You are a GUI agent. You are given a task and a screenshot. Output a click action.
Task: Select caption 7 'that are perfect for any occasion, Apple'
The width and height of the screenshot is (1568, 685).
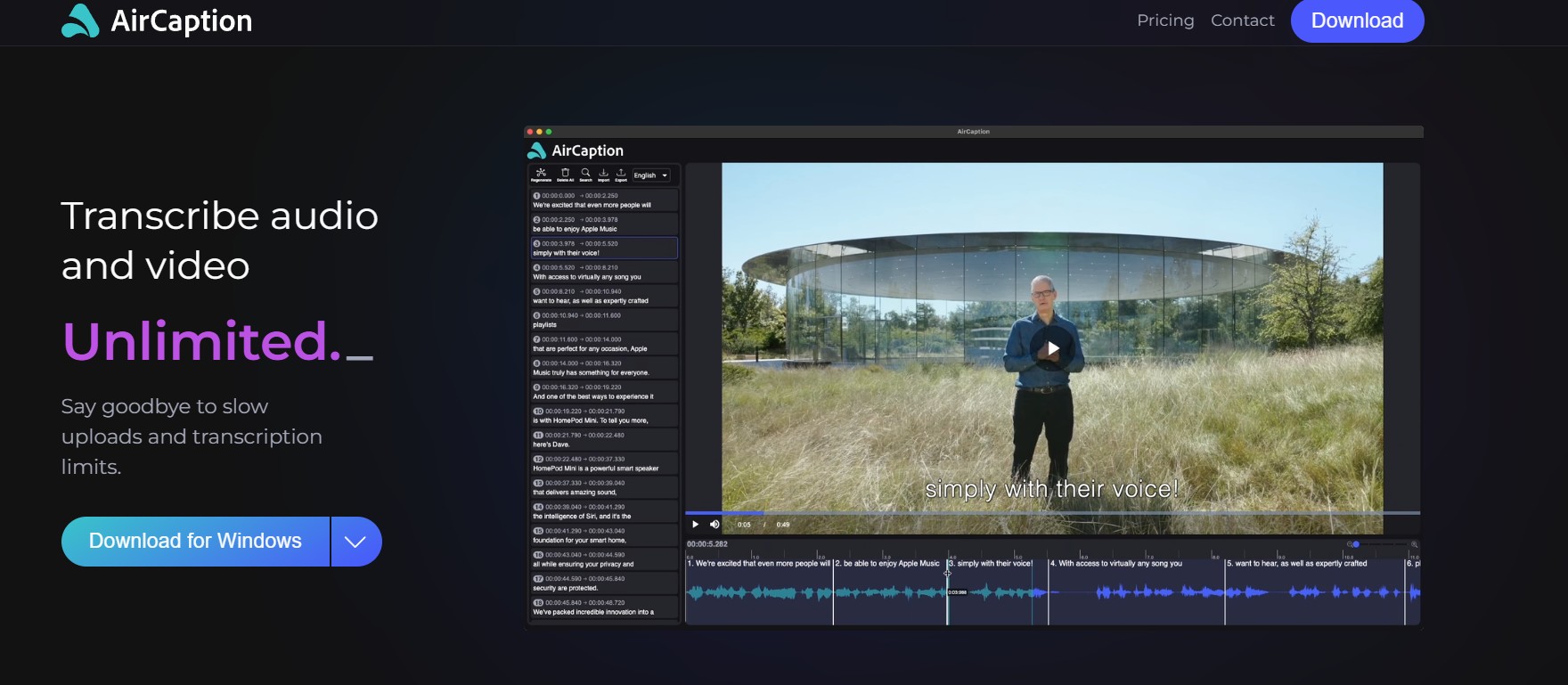tap(605, 344)
